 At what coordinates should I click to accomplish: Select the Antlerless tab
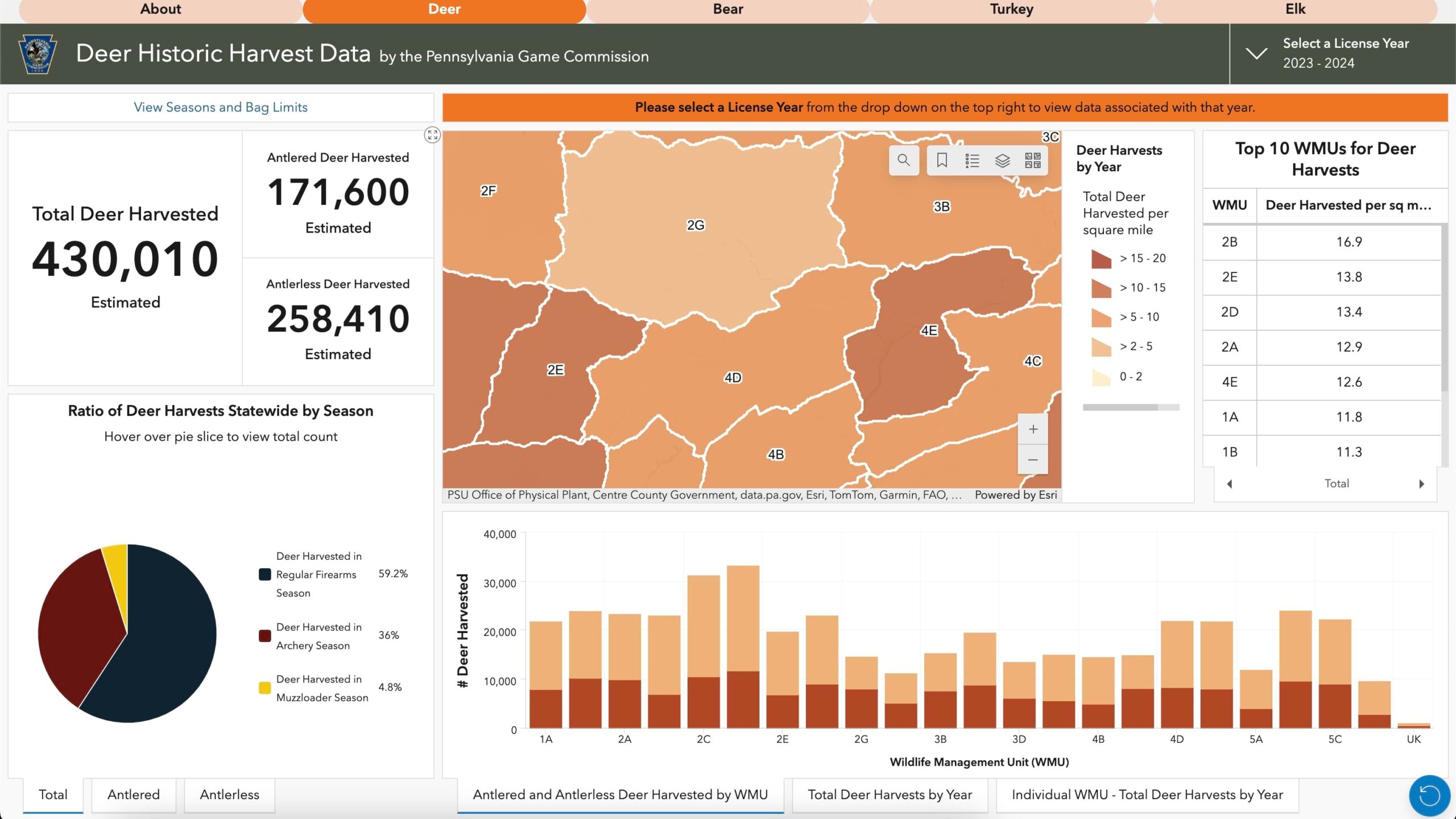click(229, 795)
